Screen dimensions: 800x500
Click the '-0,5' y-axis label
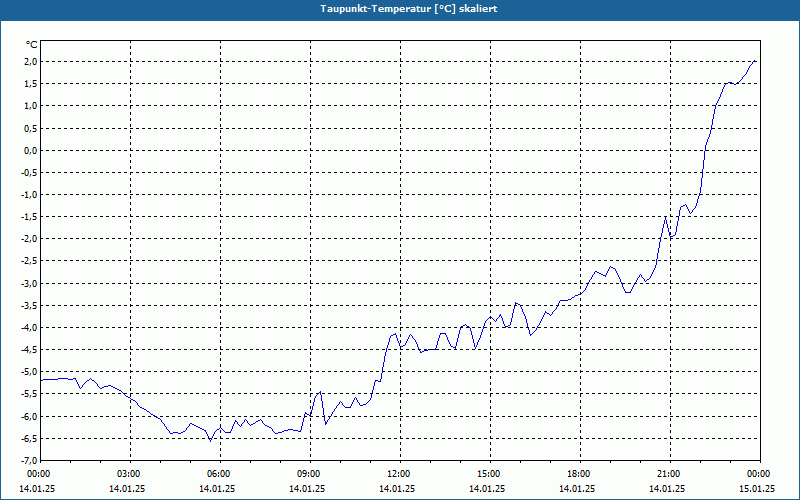pos(29,172)
